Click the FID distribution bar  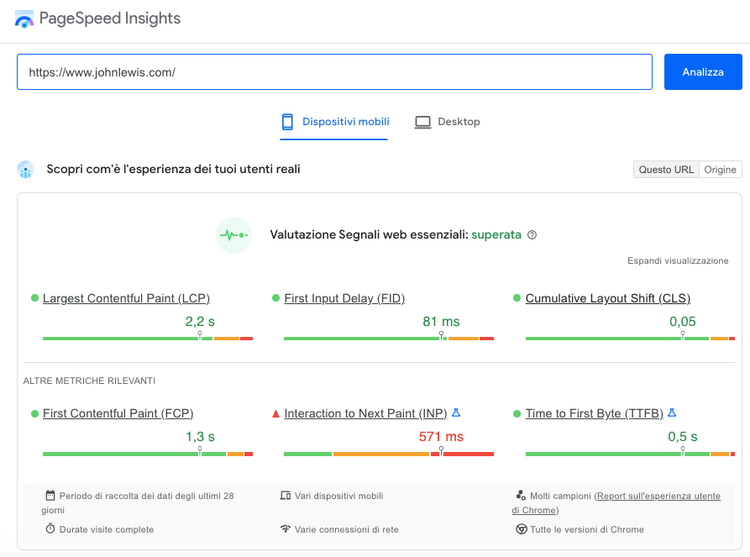coord(389,338)
